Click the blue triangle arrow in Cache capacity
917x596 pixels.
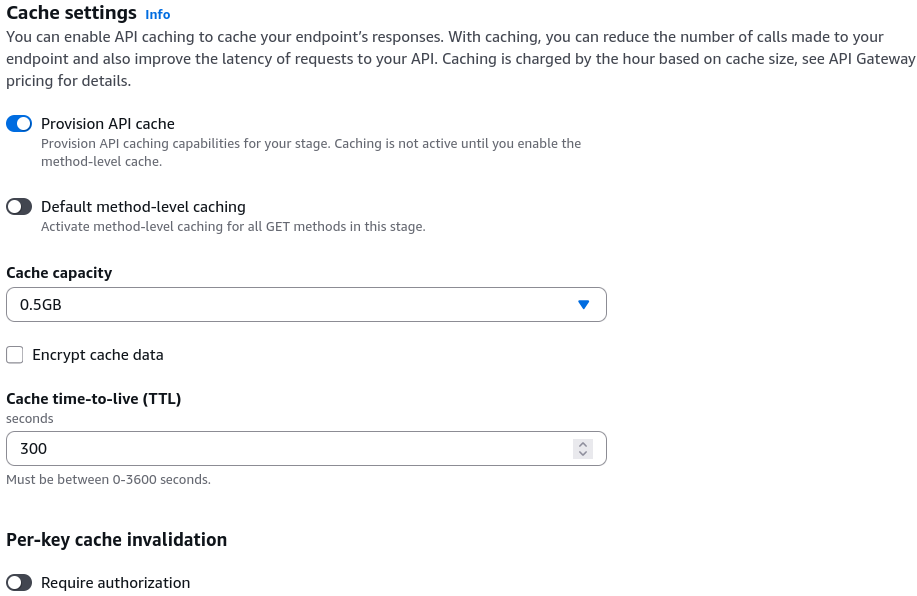coord(583,304)
